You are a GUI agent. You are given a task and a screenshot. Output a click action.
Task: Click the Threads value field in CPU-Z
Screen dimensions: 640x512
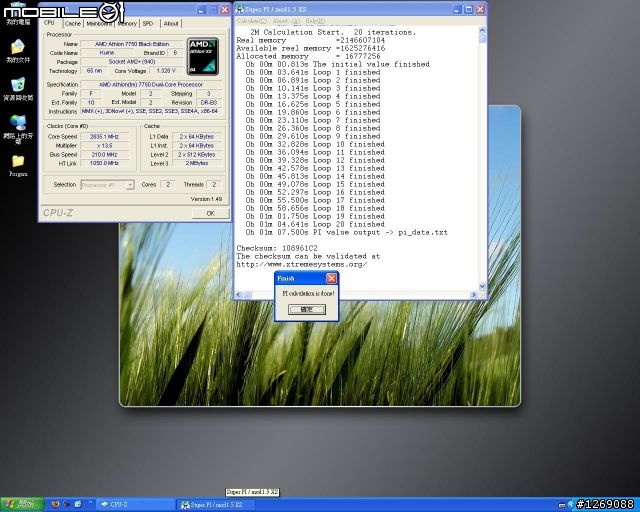pos(214,185)
